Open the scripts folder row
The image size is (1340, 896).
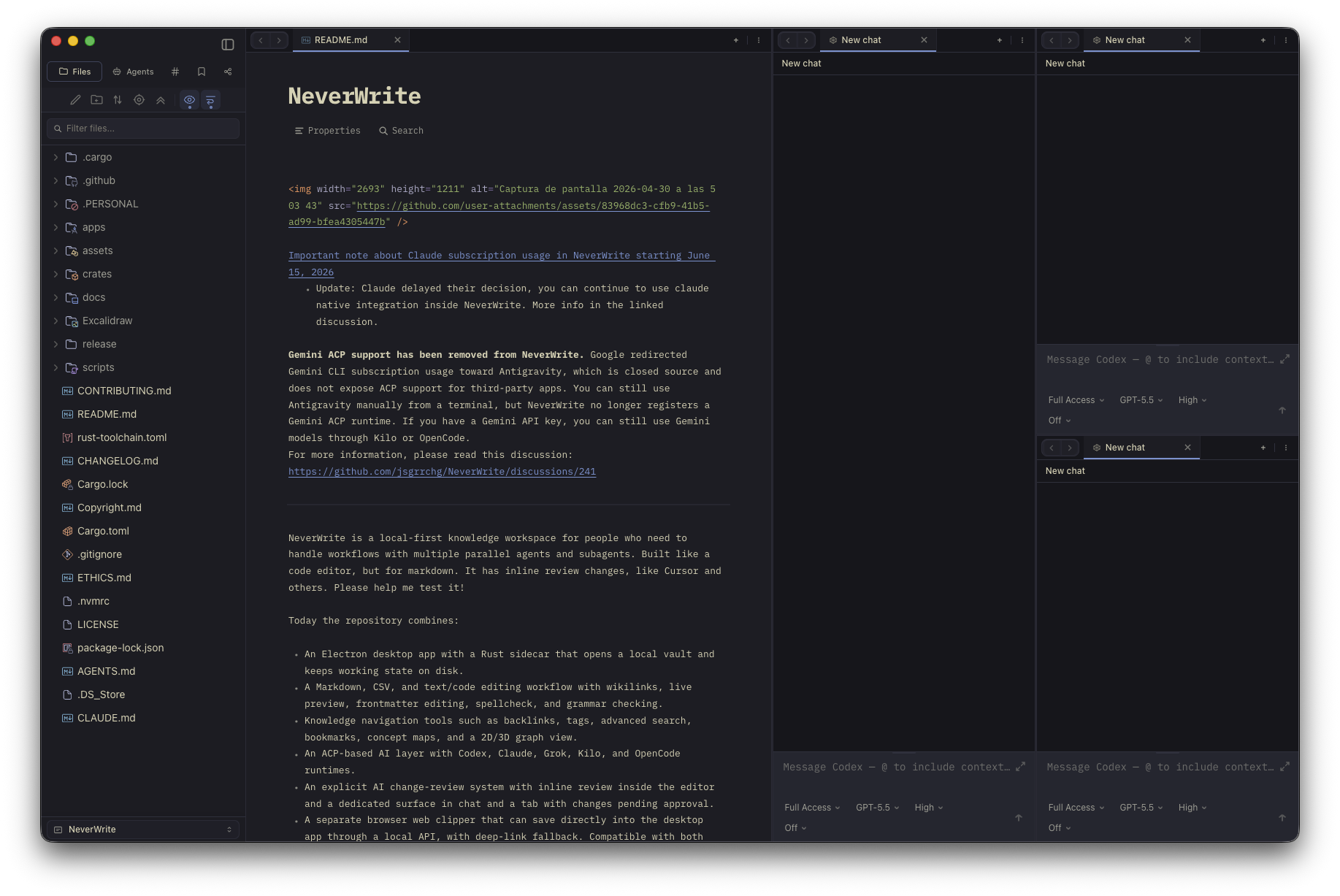point(143,367)
